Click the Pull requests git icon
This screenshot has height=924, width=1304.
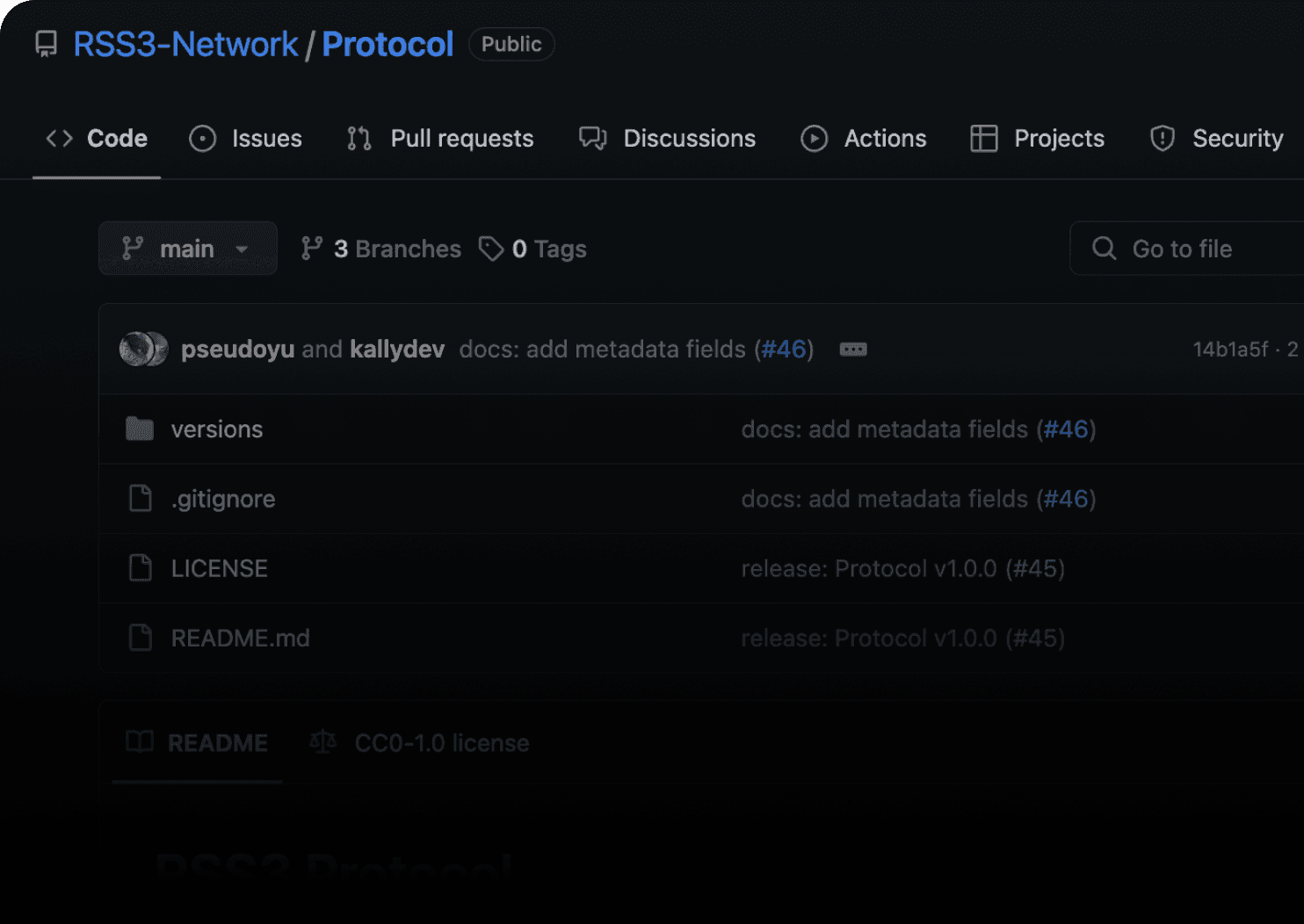click(x=359, y=138)
